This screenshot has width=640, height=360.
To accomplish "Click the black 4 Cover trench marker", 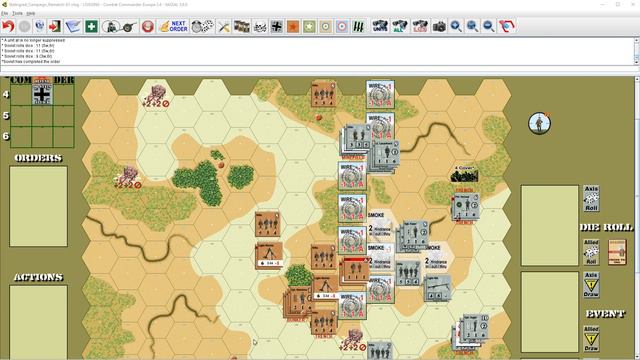I will click(464, 174).
